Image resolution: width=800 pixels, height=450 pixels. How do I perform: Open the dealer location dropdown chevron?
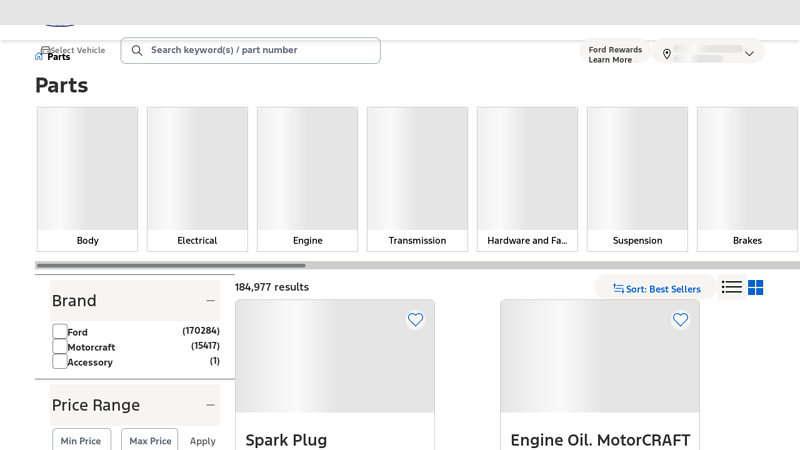(749, 54)
